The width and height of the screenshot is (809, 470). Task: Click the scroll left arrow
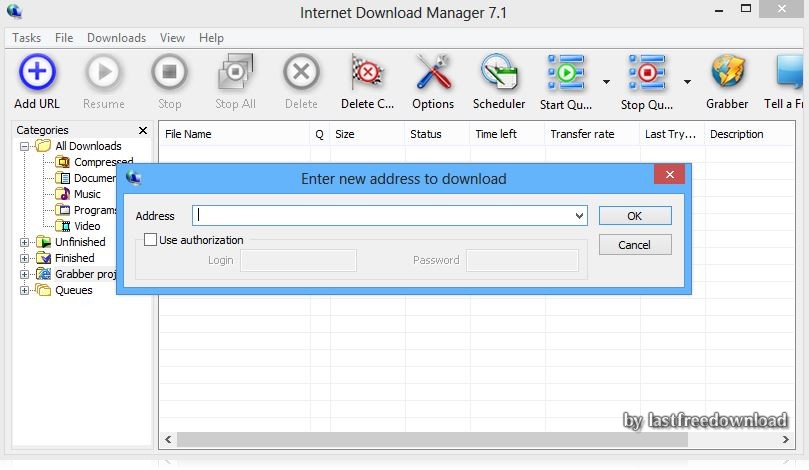168,440
